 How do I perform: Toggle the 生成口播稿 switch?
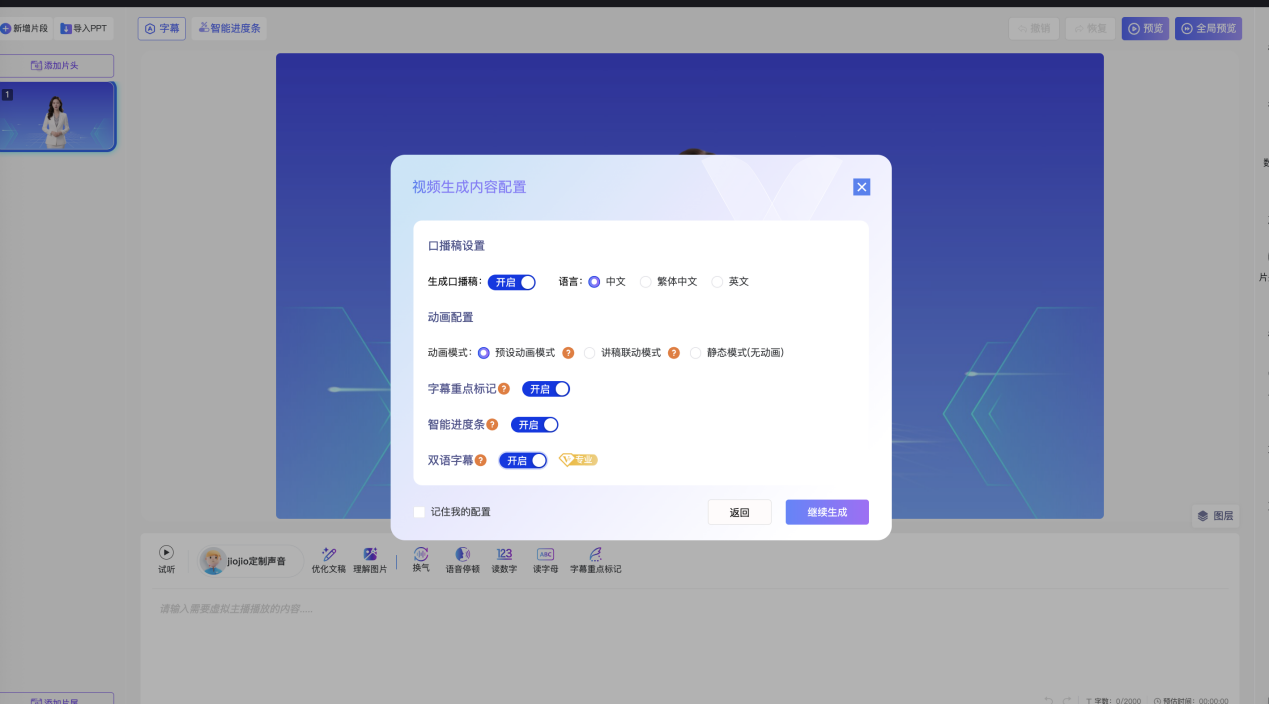512,282
